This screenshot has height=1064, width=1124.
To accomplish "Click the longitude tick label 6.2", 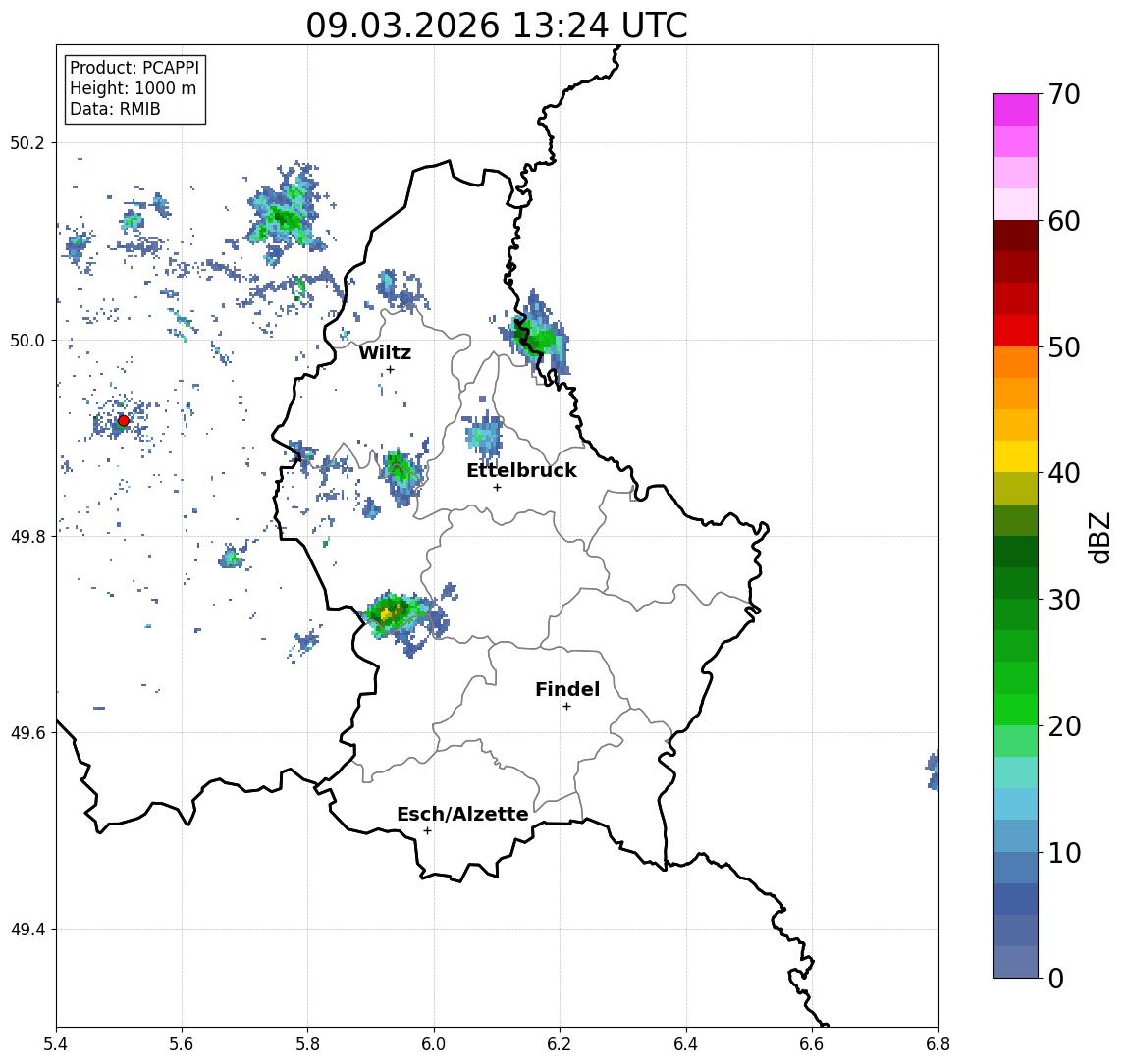I will [x=560, y=1044].
